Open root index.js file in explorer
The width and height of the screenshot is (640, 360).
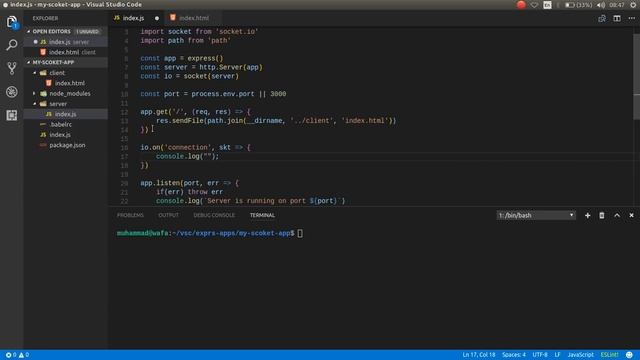[66, 135]
